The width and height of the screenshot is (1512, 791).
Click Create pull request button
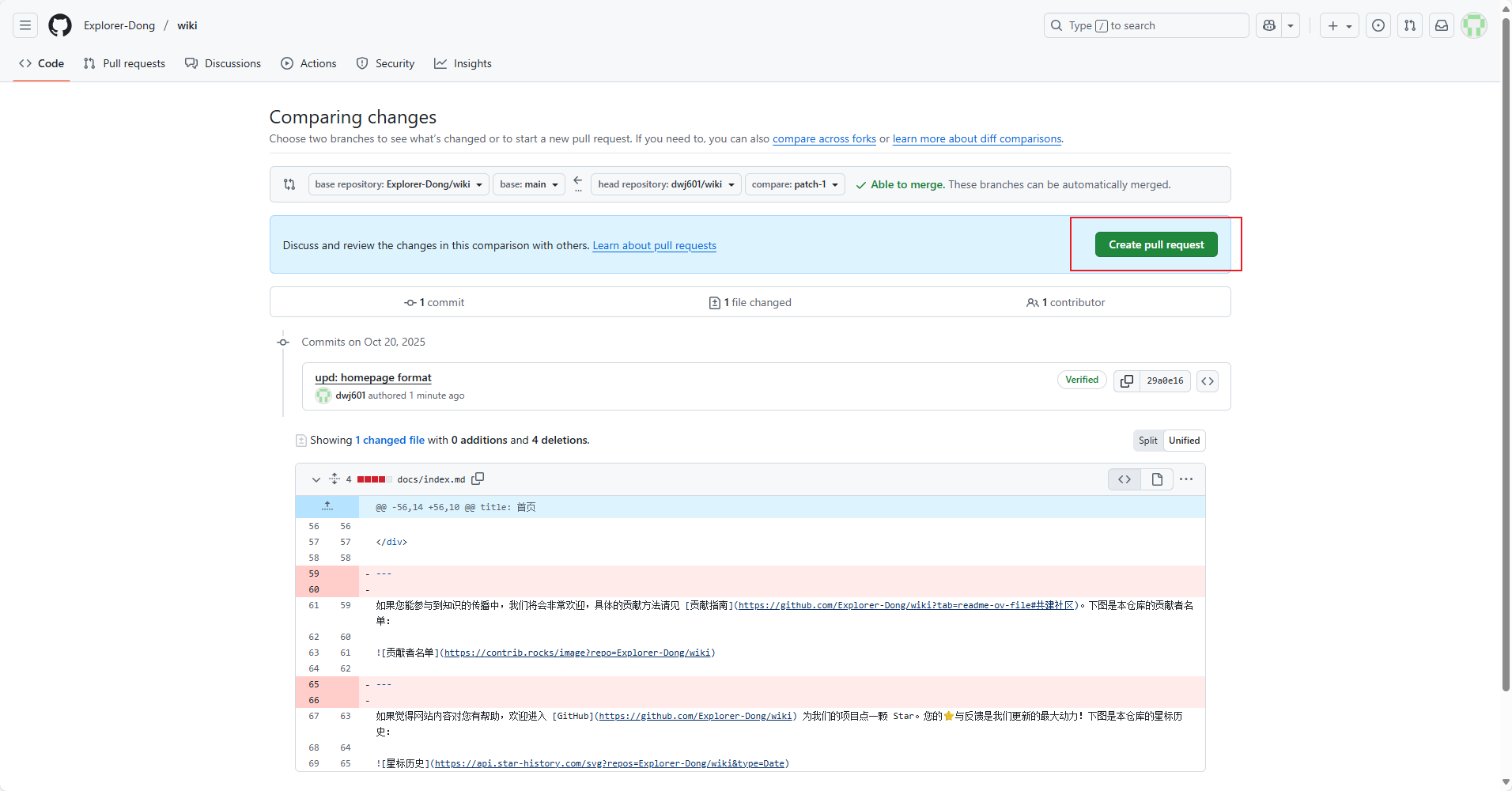(x=1155, y=245)
